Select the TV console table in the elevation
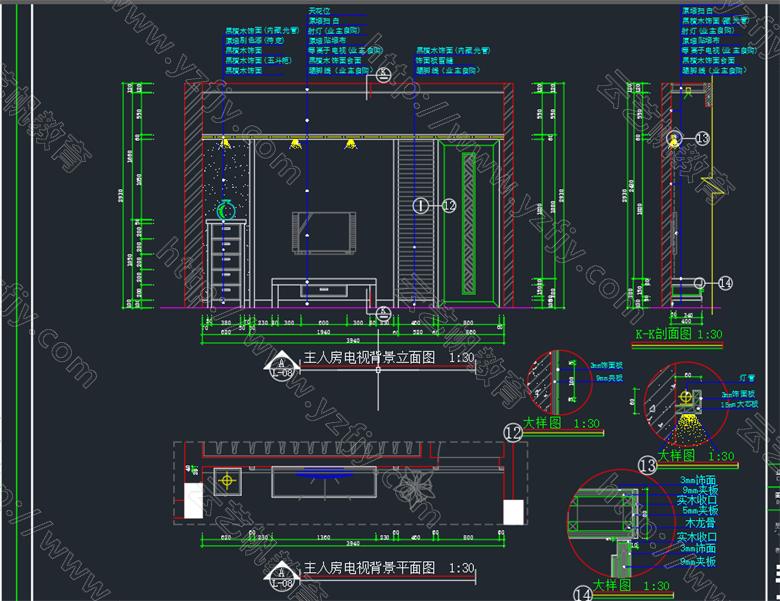This screenshot has width=780, height=601. tap(324, 293)
